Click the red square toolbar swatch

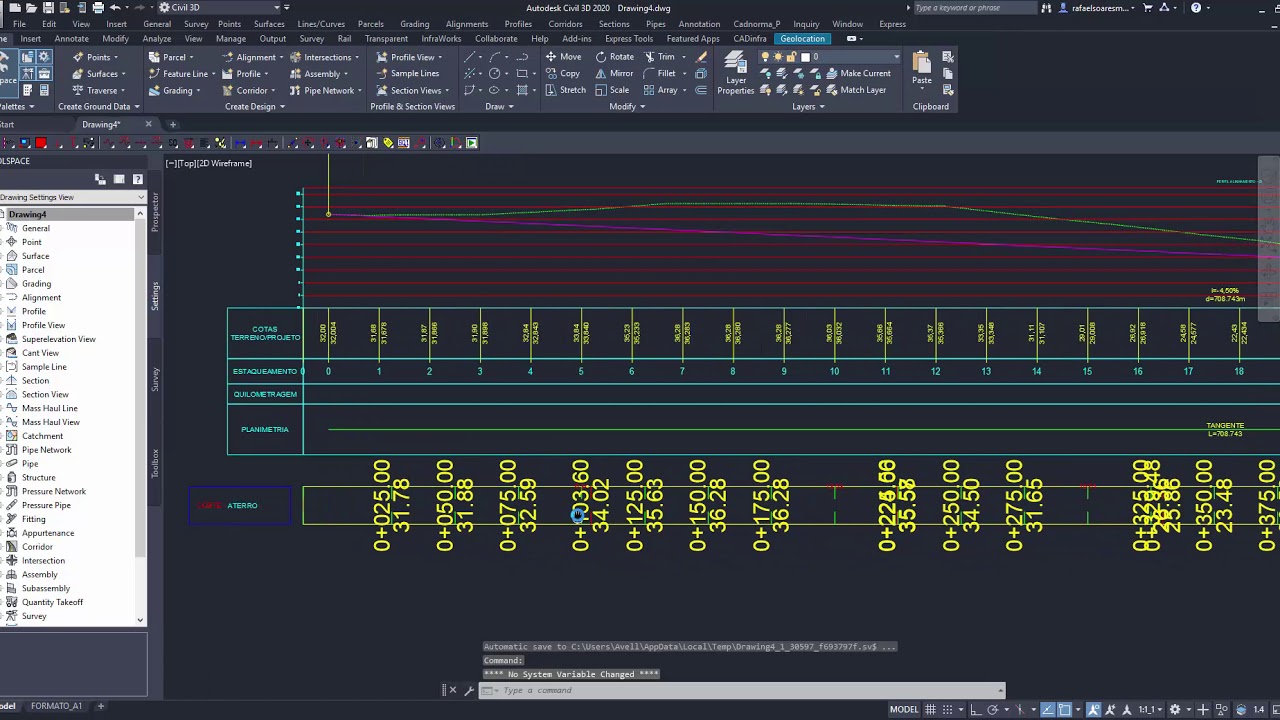pyautogui.click(x=41, y=143)
